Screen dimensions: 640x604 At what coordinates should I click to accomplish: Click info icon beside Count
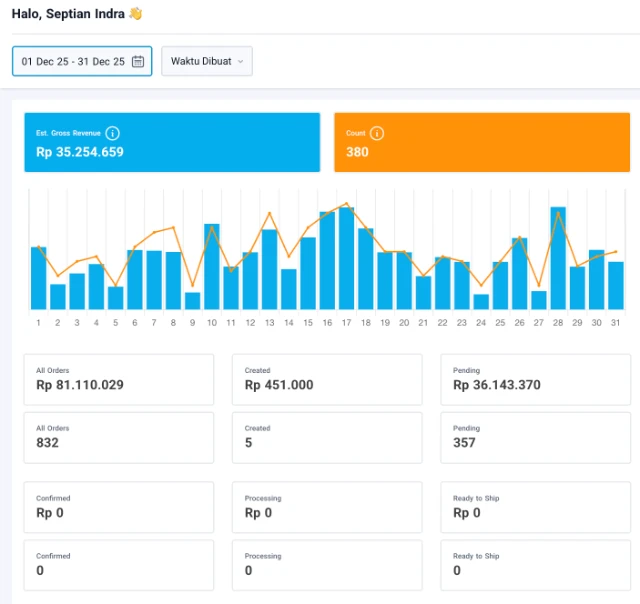click(x=377, y=133)
